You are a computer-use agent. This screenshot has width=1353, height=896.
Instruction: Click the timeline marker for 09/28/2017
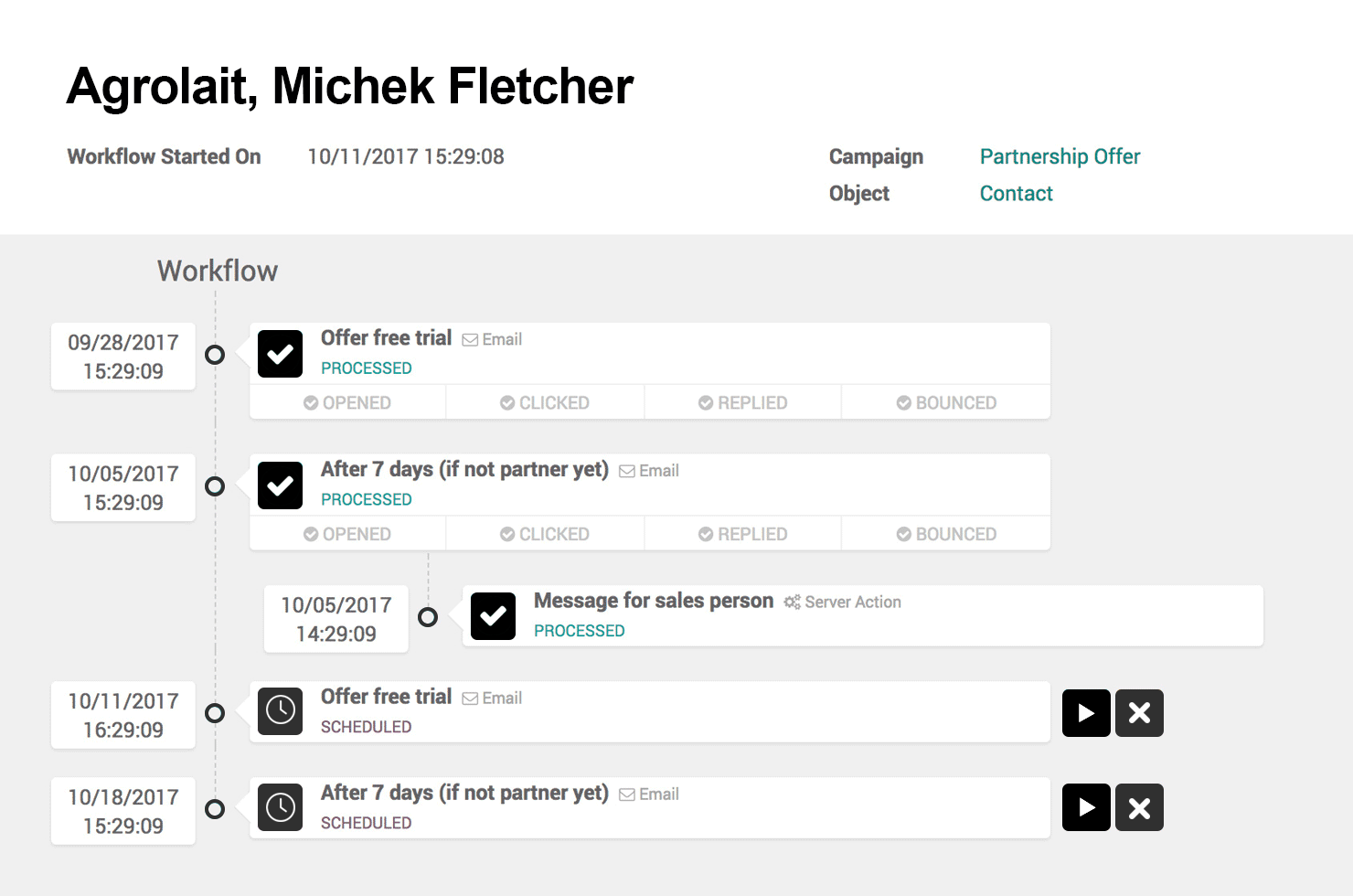click(x=215, y=355)
